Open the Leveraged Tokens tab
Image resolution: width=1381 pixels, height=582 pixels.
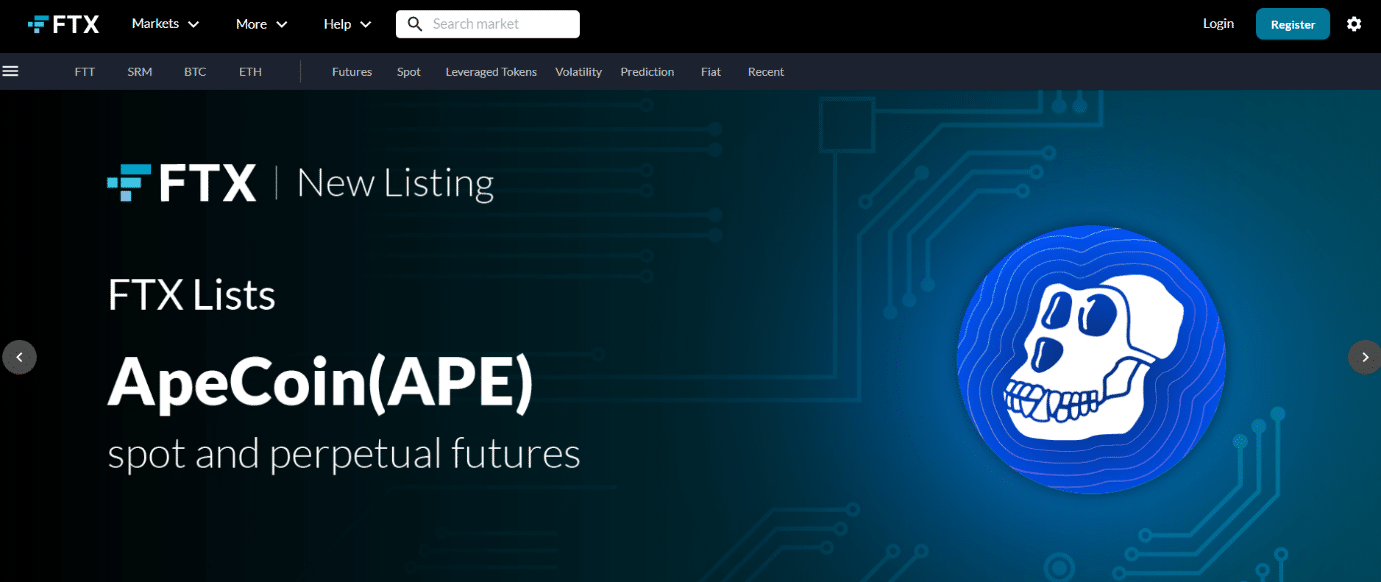491,72
